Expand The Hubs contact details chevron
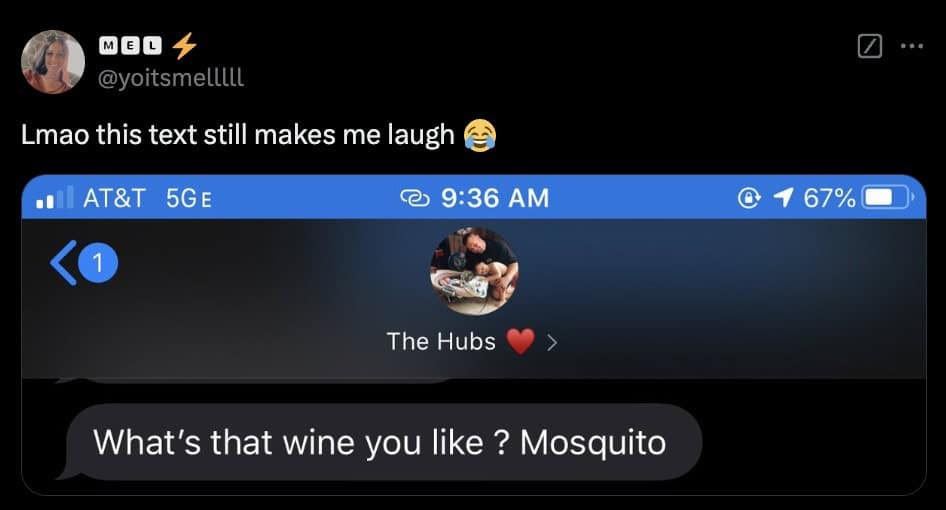The image size is (946, 510). coord(551,343)
